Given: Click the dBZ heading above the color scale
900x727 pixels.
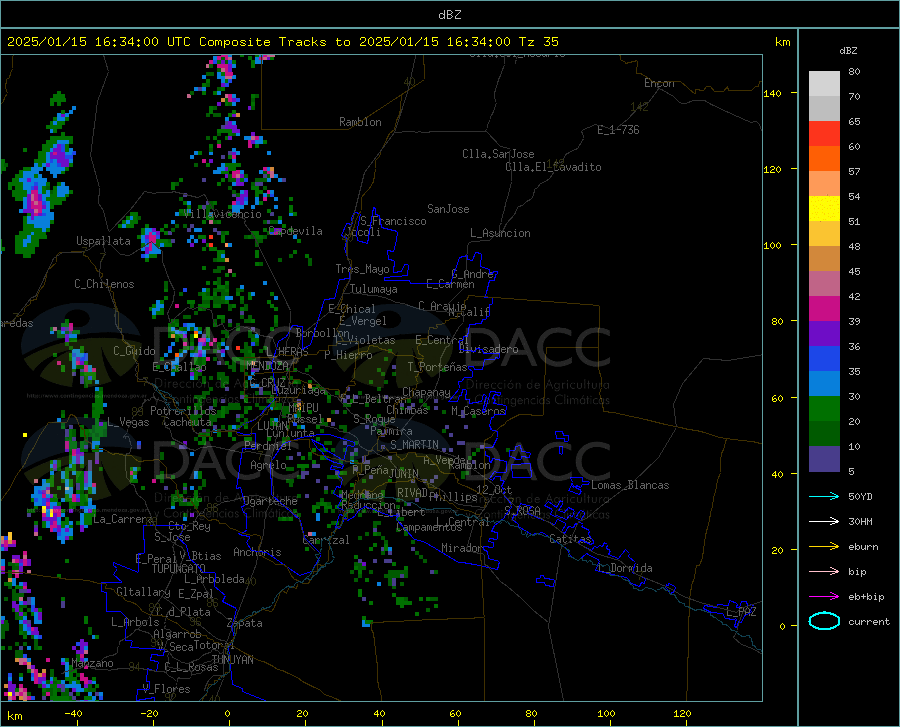Looking at the screenshot, I should point(848,50).
